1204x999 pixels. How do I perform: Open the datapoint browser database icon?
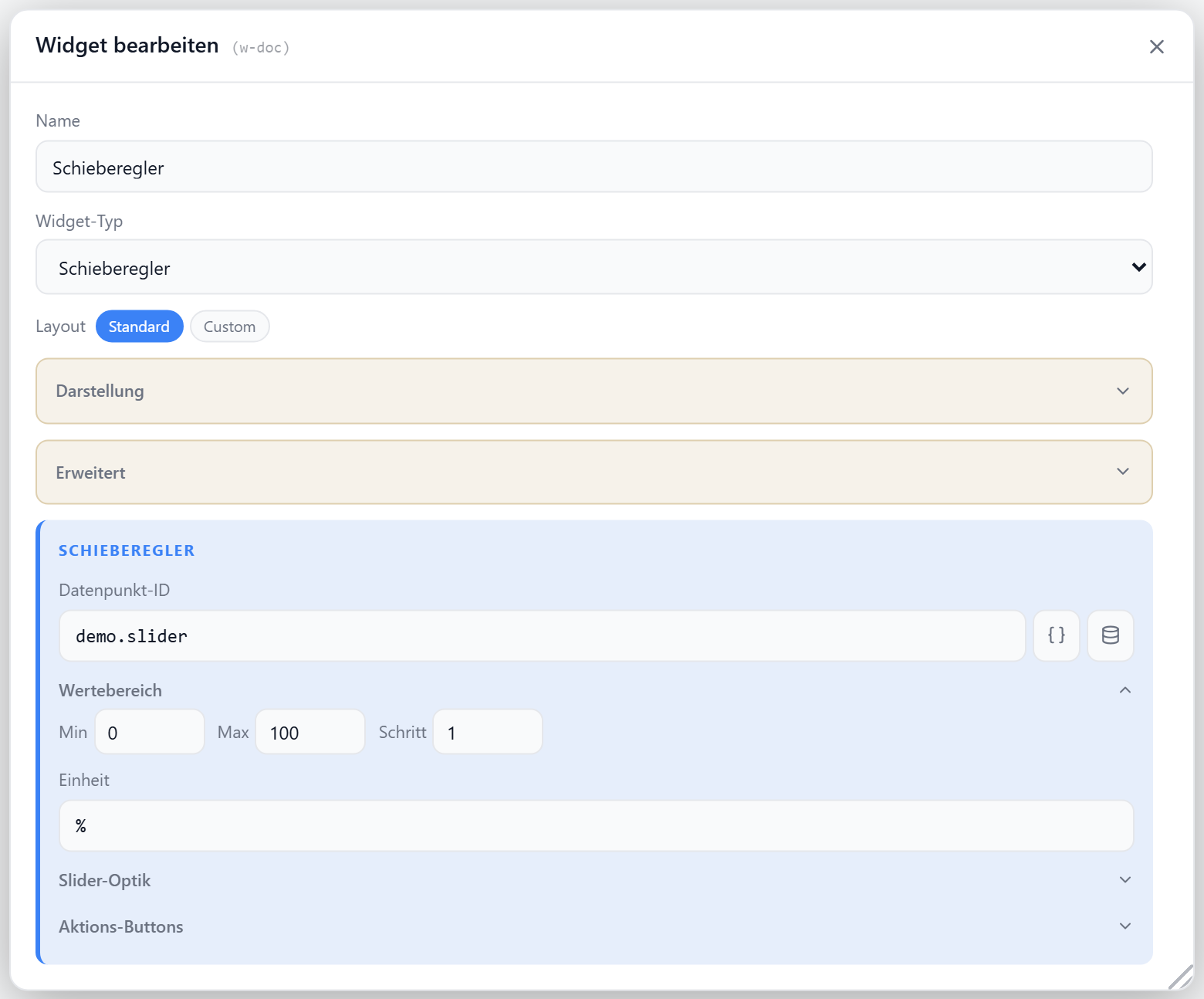(x=1111, y=635)
